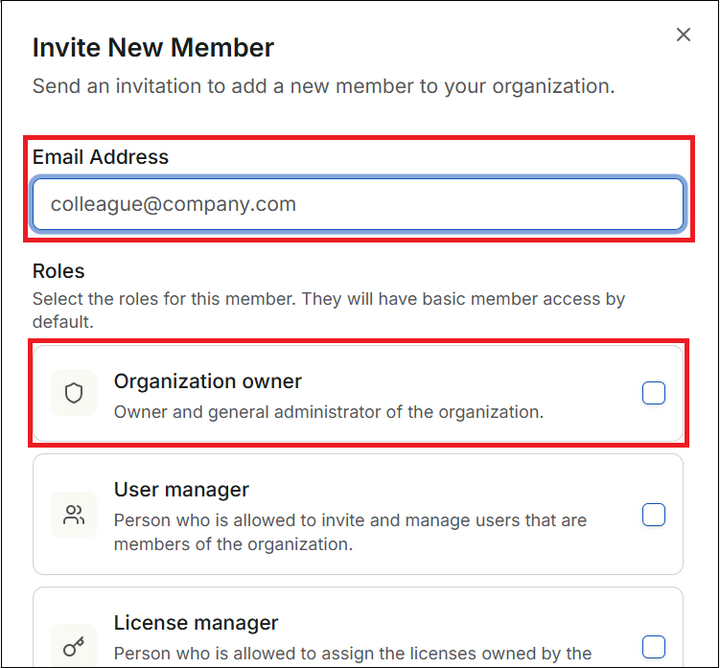
Task: Click the people icon for User manager
Action: (73, 515)
